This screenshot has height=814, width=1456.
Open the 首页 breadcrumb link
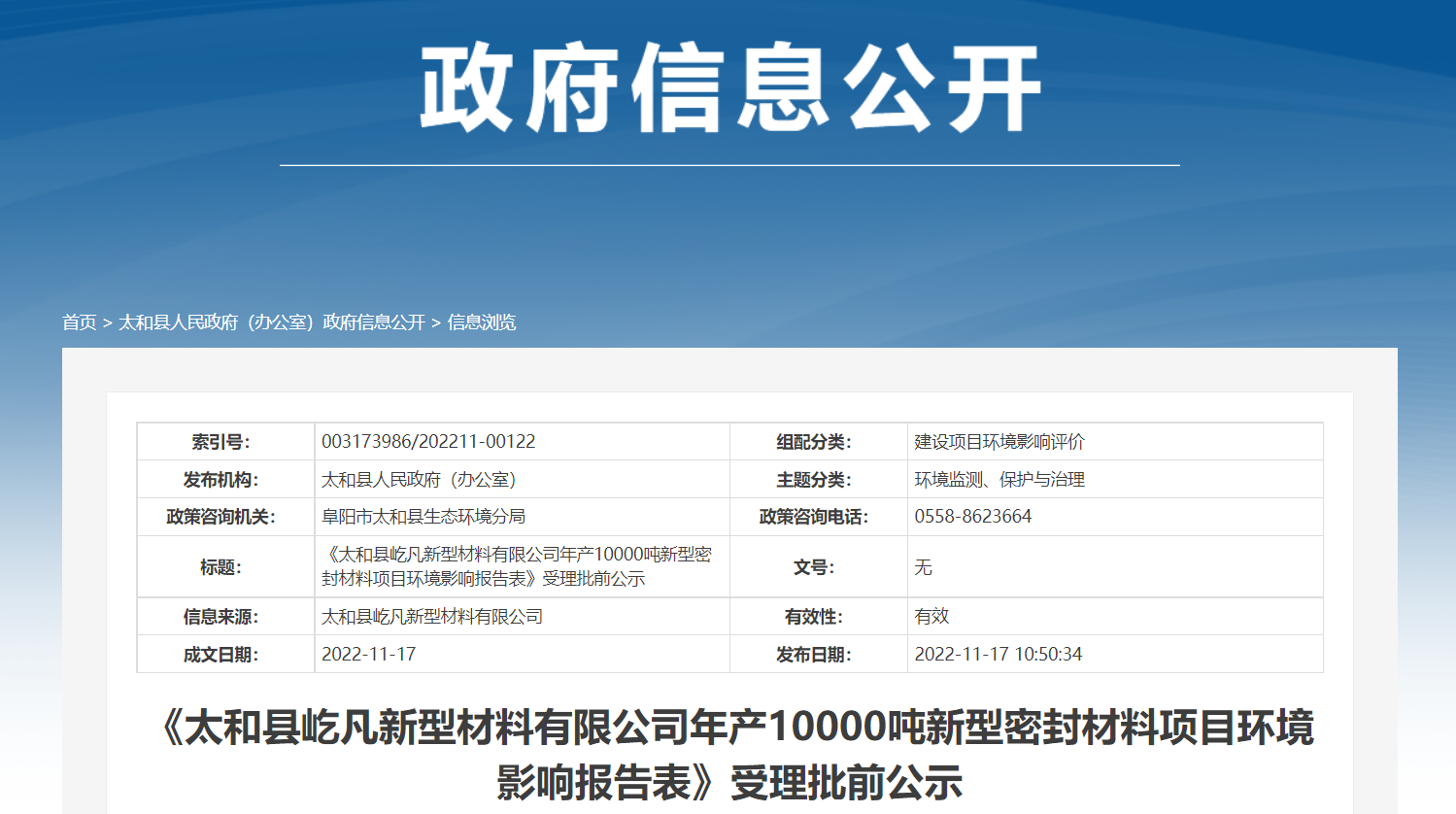pos(80,322)
